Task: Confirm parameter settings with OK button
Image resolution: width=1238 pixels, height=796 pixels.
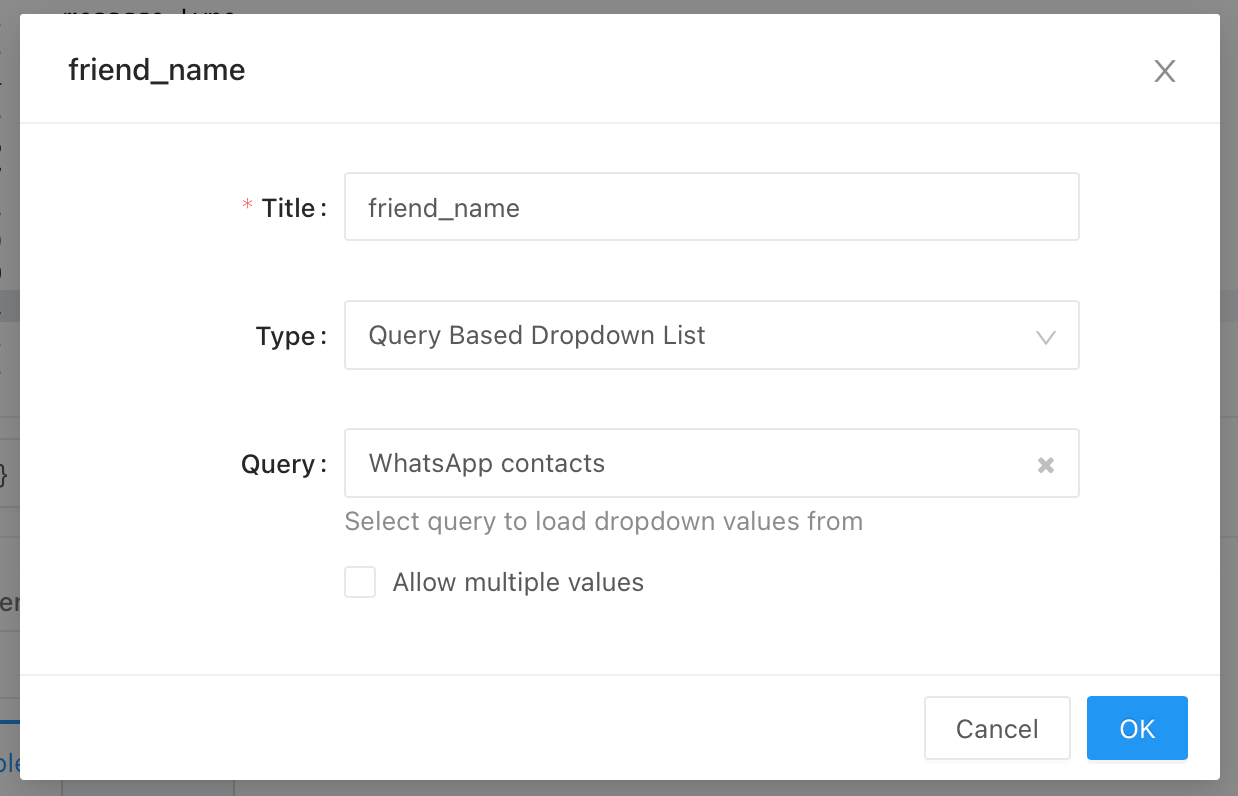Action: pos(1137,728)
